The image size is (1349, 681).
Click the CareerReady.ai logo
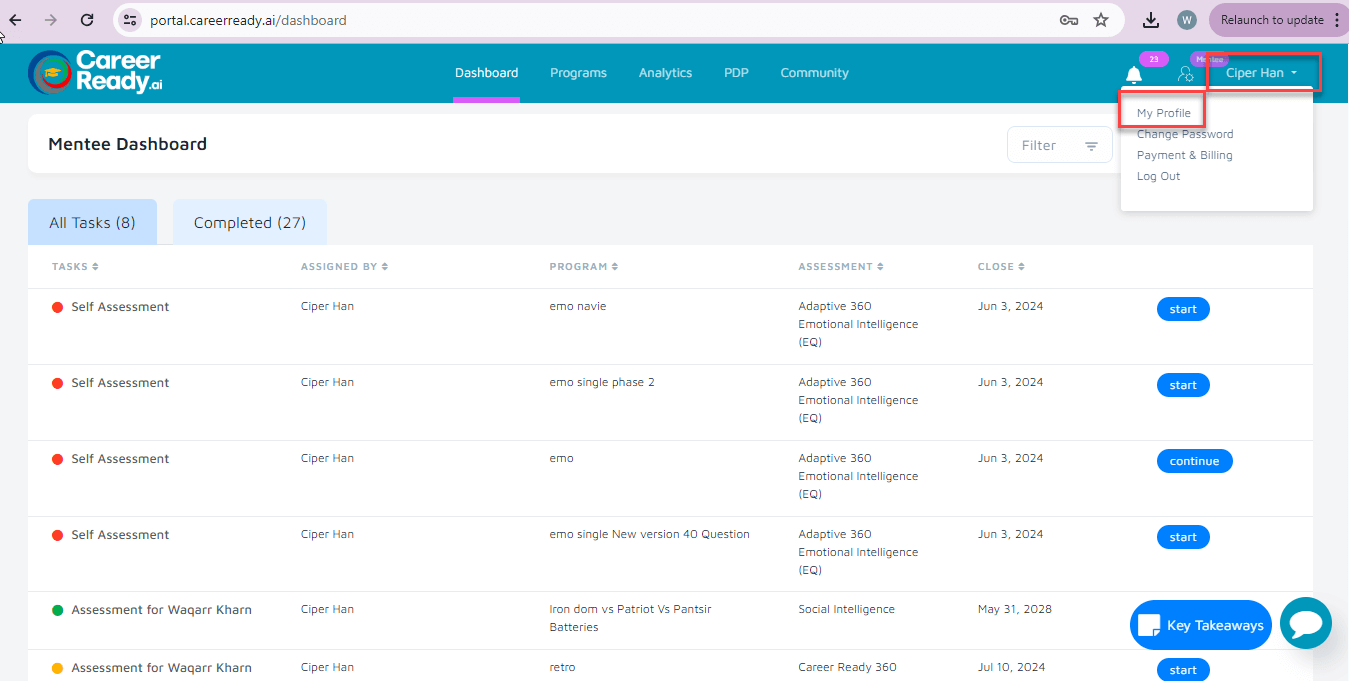[x=96, y=72]
